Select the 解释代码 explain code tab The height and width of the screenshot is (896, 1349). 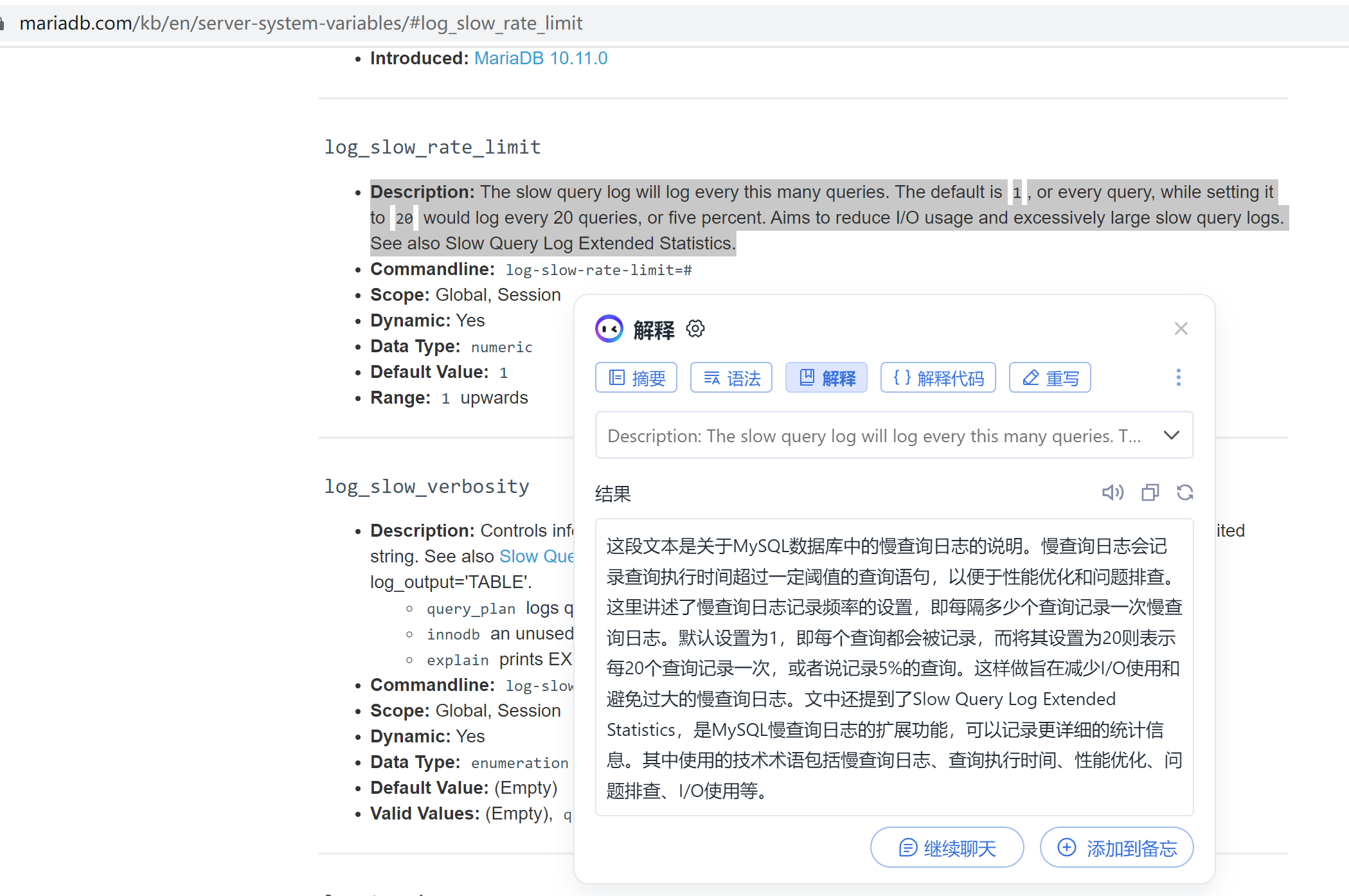(938, 378)
